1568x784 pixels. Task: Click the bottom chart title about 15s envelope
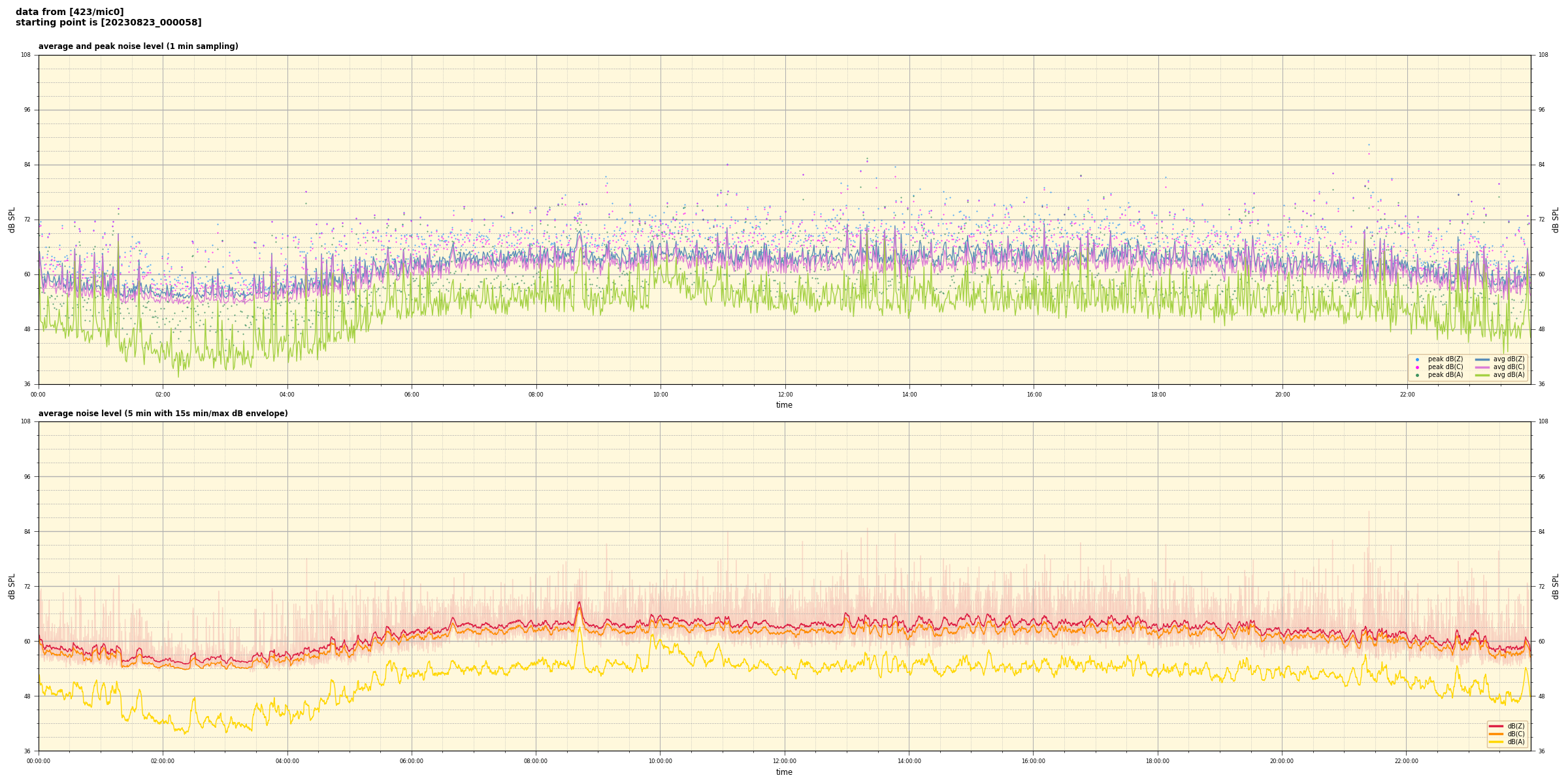[x=163, y=414]
